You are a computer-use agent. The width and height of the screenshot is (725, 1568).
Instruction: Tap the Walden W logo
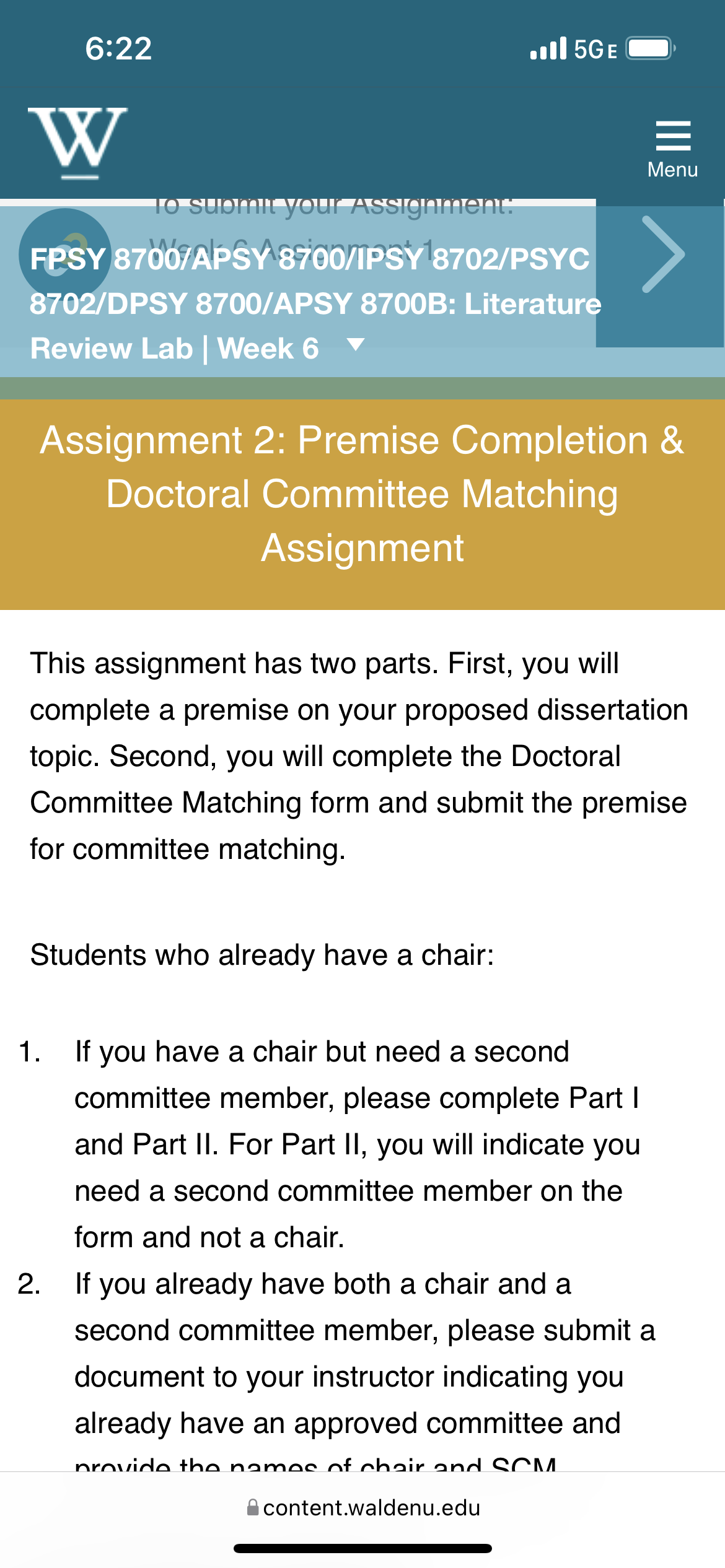pos(77,143)
